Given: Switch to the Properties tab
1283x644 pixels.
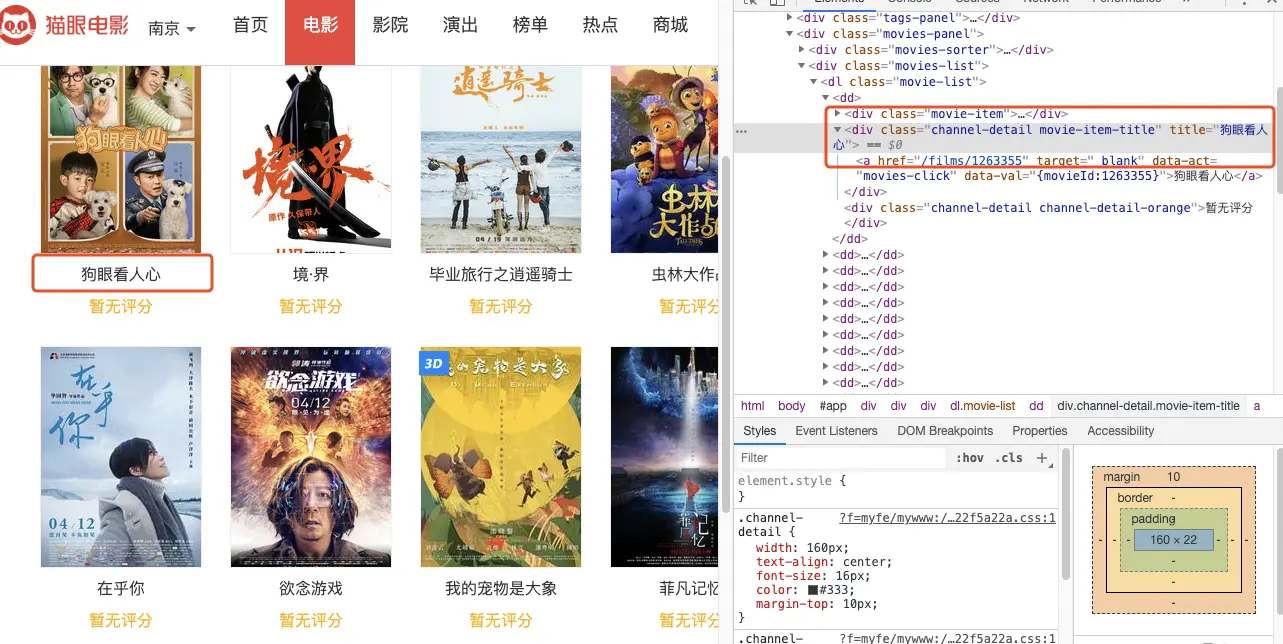Looking at the screenshot, I should [x=1040, y=431].
